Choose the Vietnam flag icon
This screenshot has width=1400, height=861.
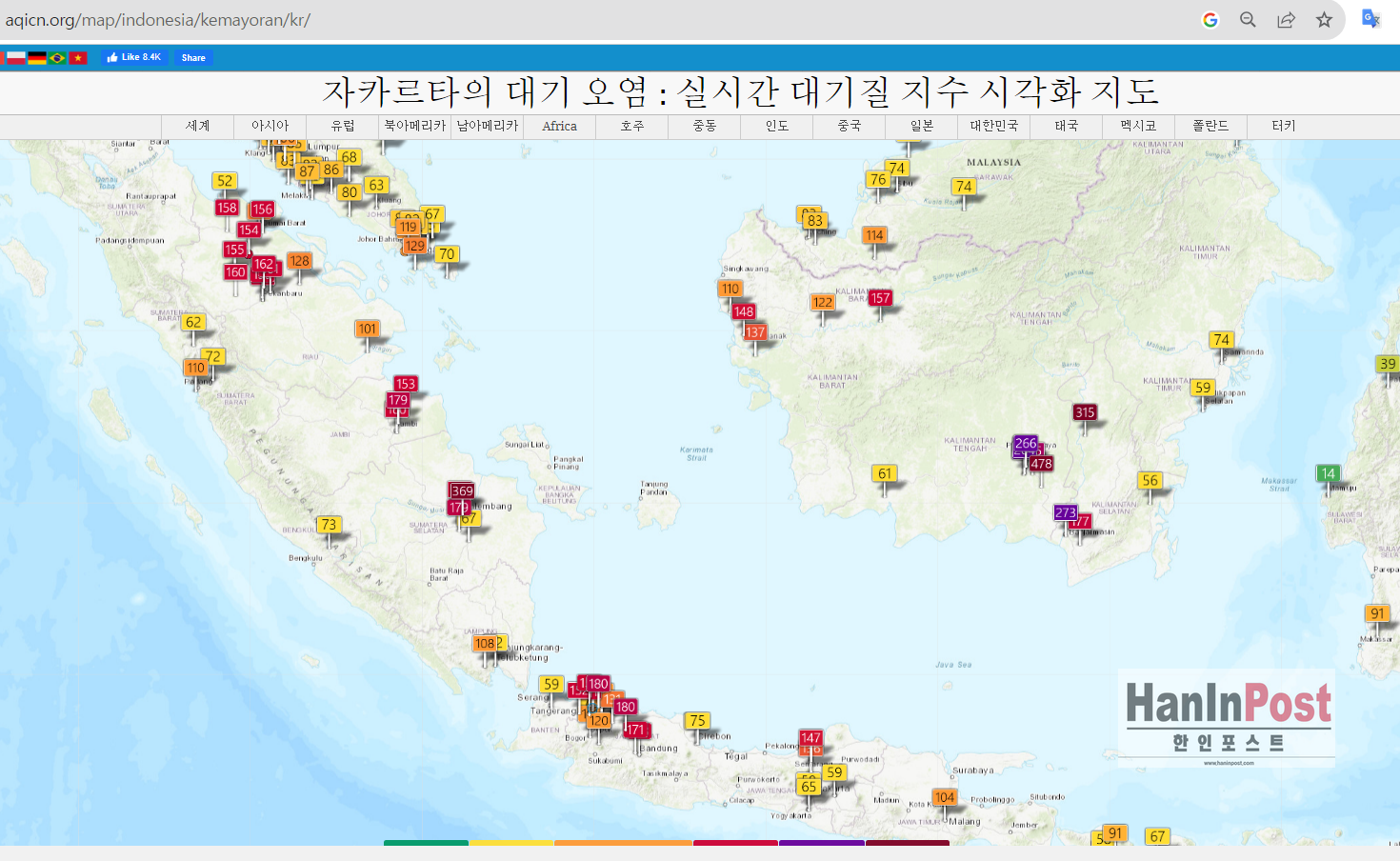click(x=78, y=58)
